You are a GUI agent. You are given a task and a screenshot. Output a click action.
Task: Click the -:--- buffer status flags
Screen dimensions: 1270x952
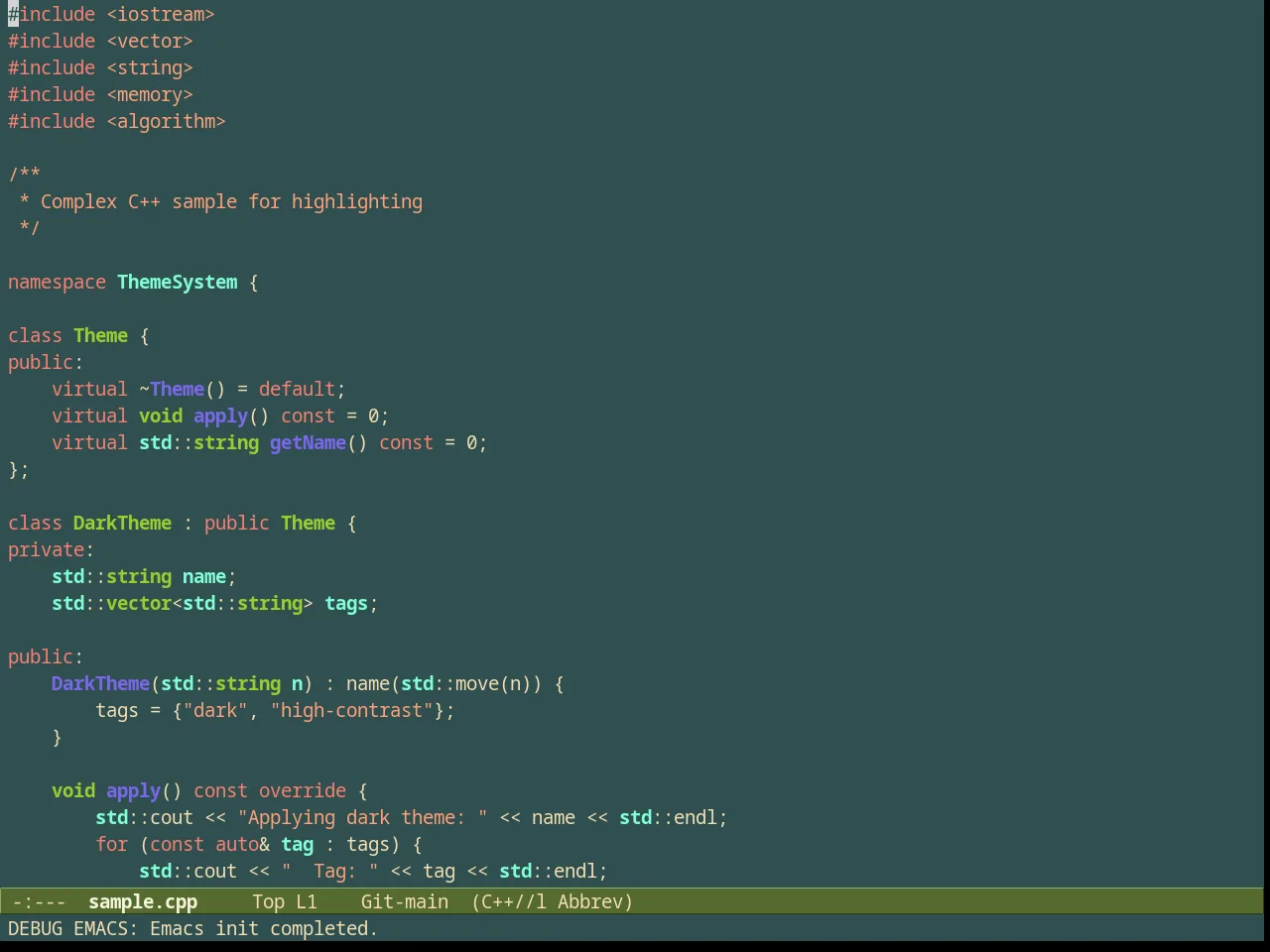tap(40, 901)
